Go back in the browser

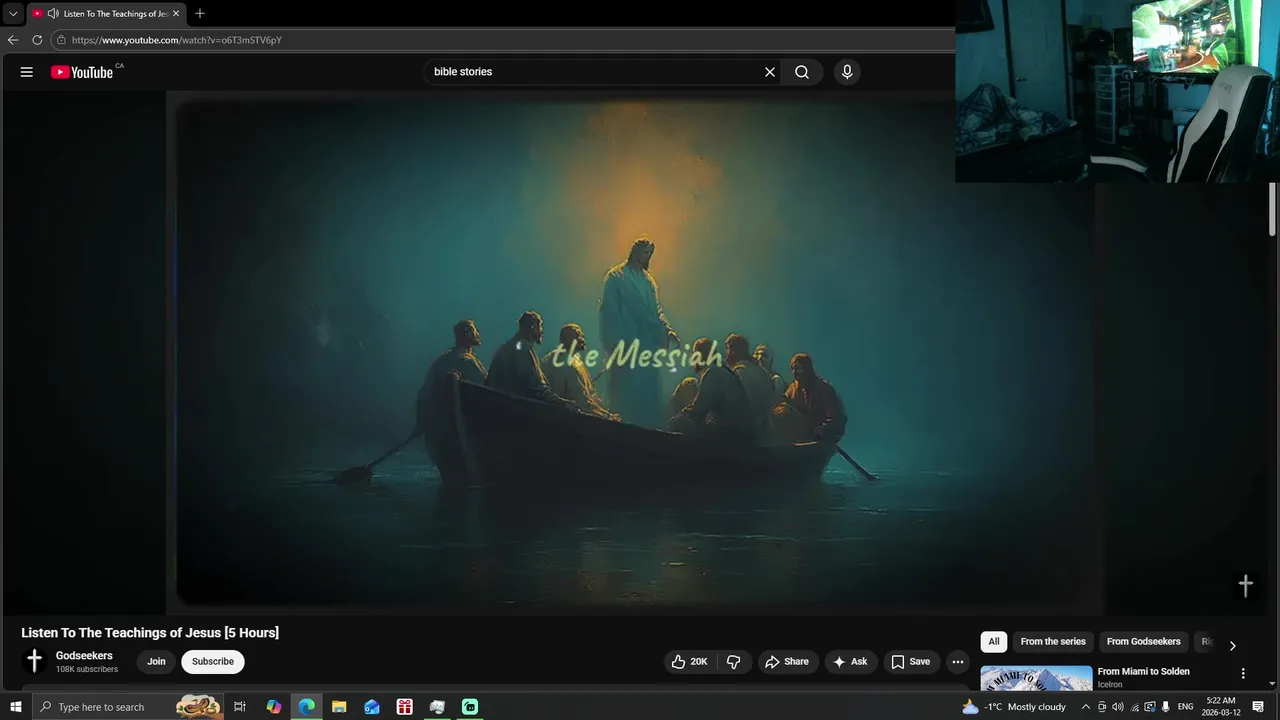click(13, 40)
